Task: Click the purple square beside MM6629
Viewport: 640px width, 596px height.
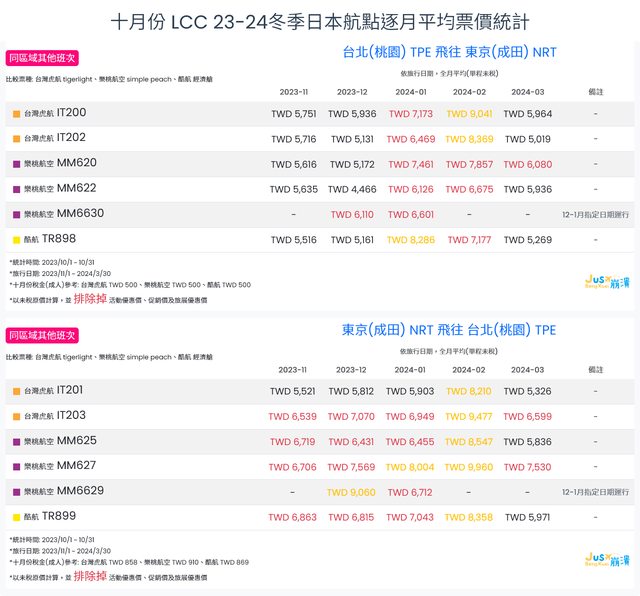Action: pyautogui.click(x=16, y=492)
